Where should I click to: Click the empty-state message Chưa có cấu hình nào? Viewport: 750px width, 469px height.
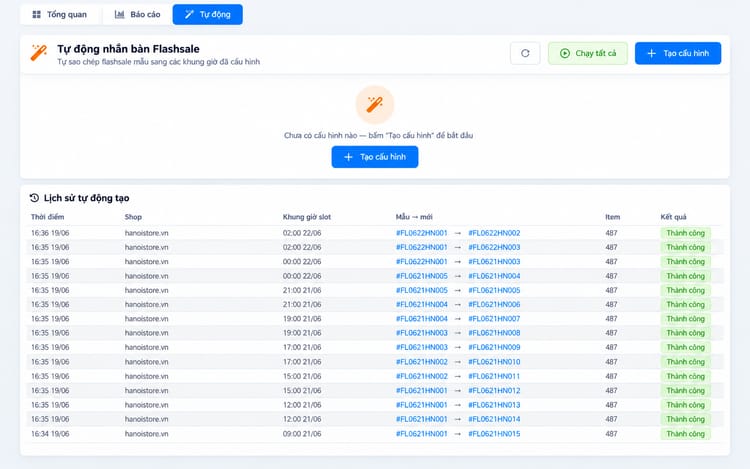(x=378, y=135)
